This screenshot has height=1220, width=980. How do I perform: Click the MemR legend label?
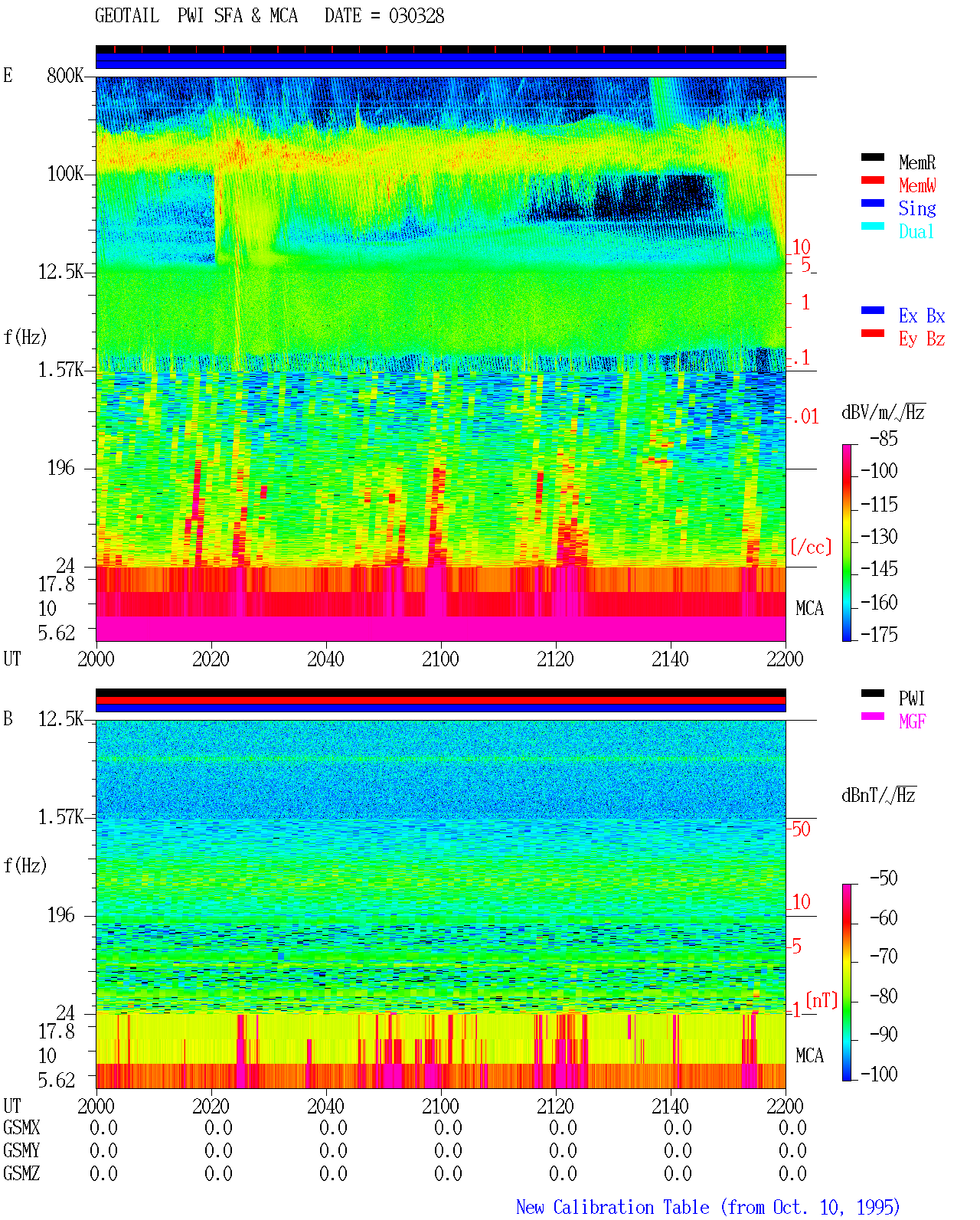(917, 162)
